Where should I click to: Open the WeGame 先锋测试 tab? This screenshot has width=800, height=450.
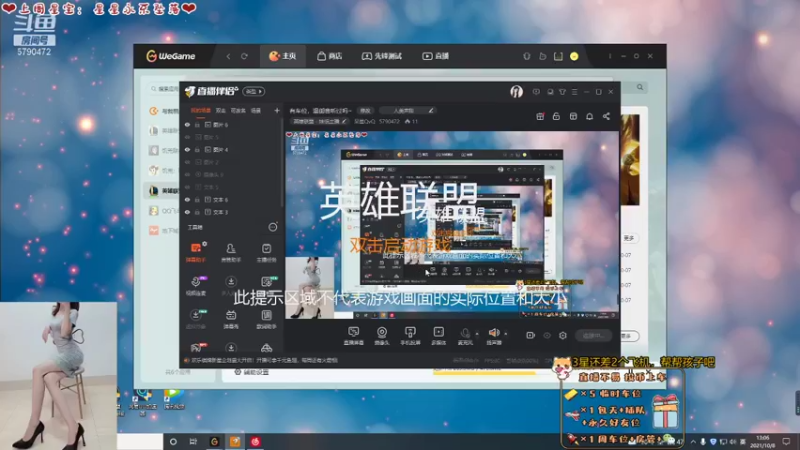[x=382, y=56]
